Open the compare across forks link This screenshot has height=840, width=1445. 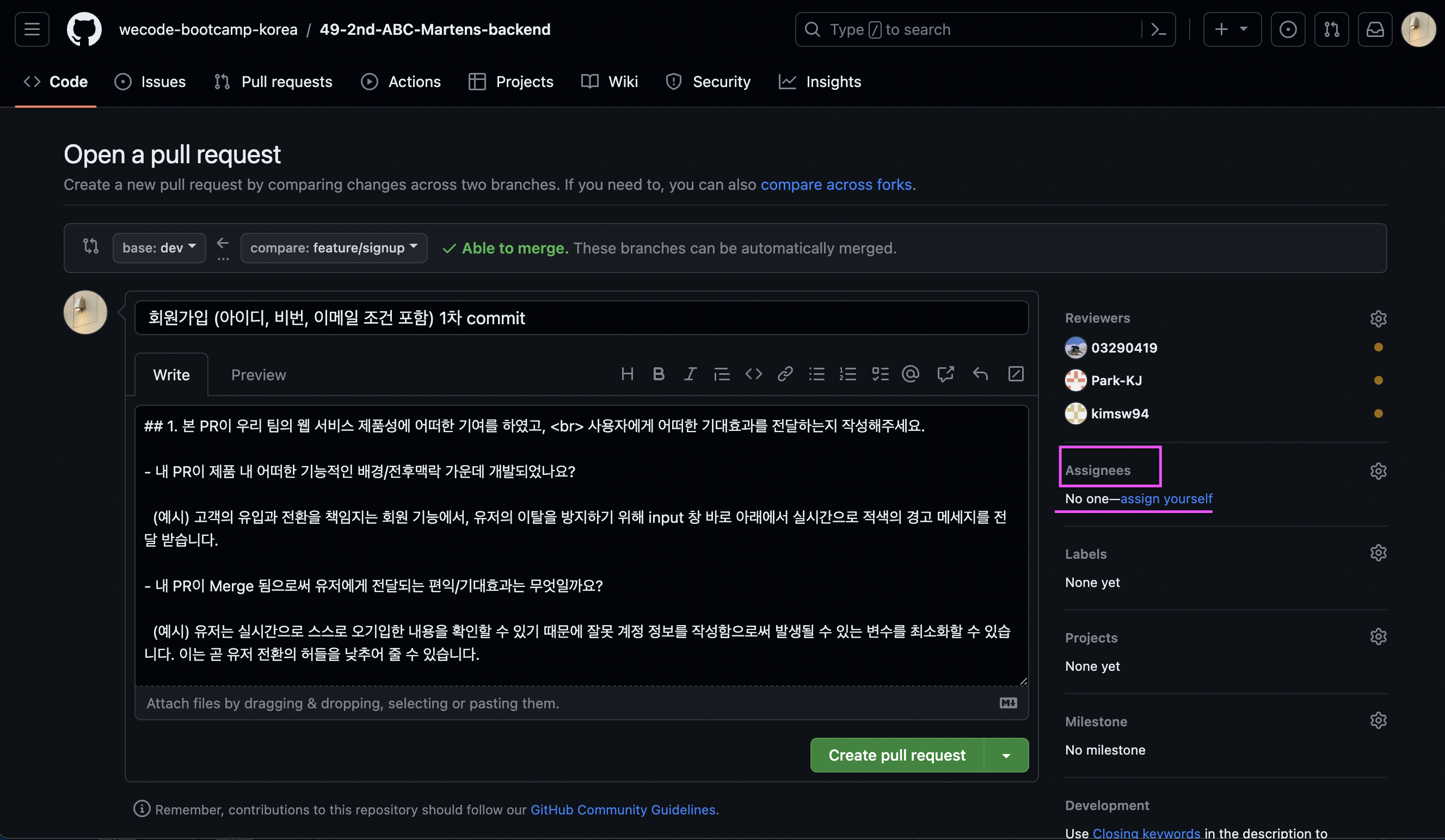click(835, 184)
